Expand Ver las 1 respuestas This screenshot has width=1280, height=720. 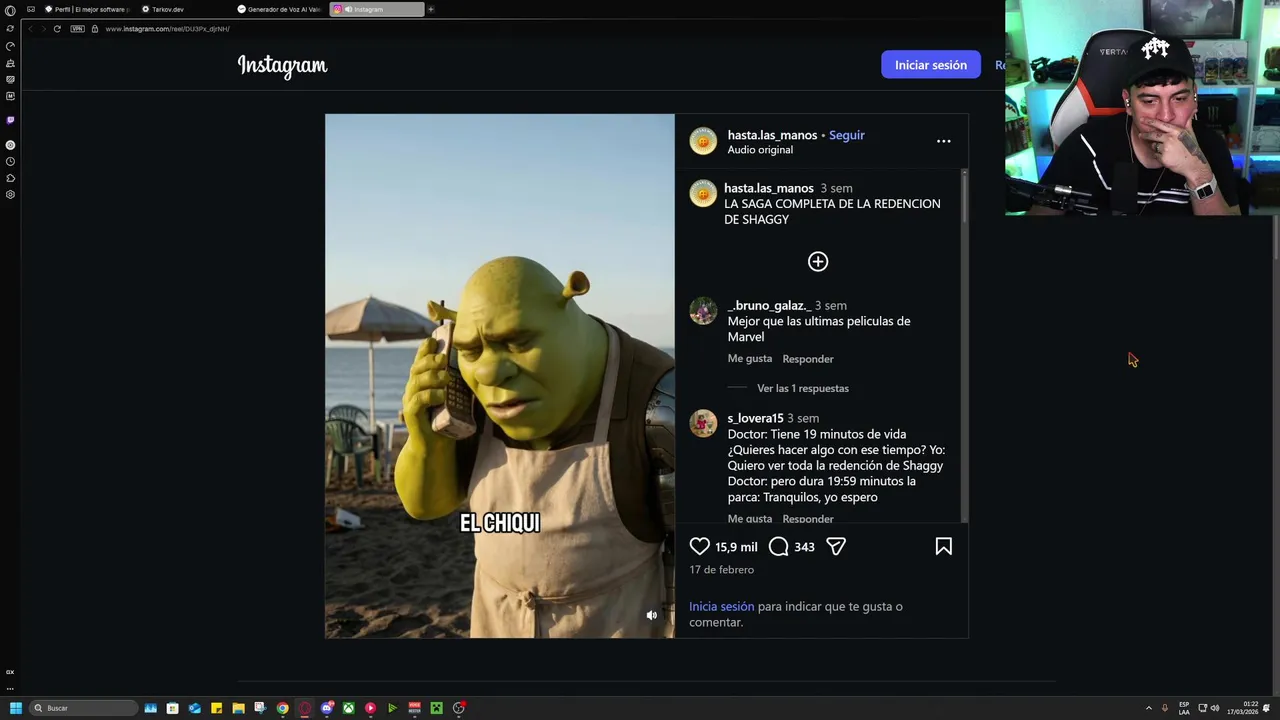point(802,388)
